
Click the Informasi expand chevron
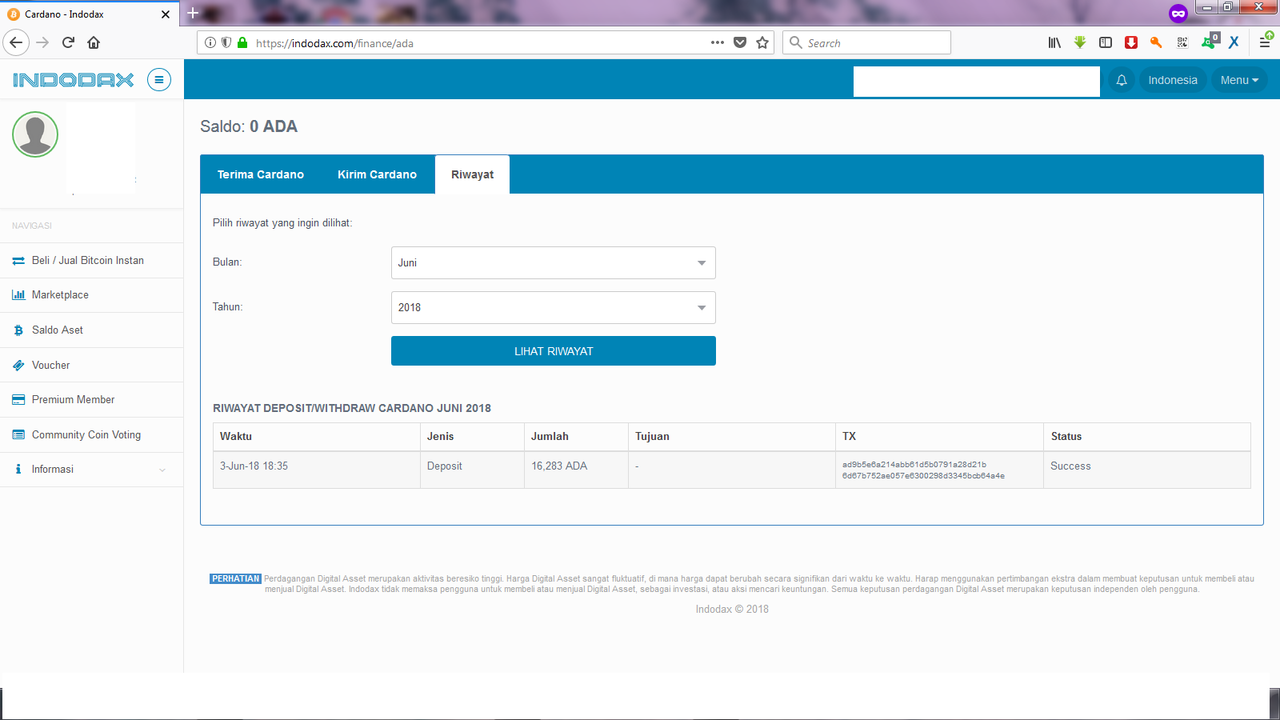163,470
